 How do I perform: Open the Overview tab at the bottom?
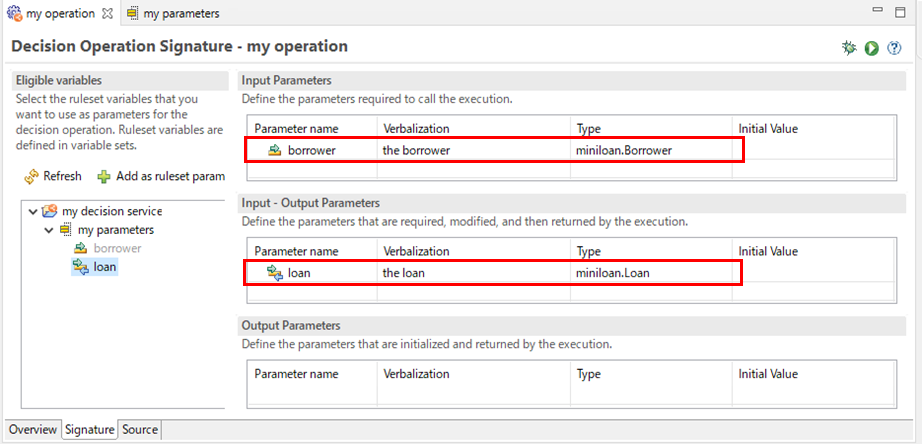point(32,430)
